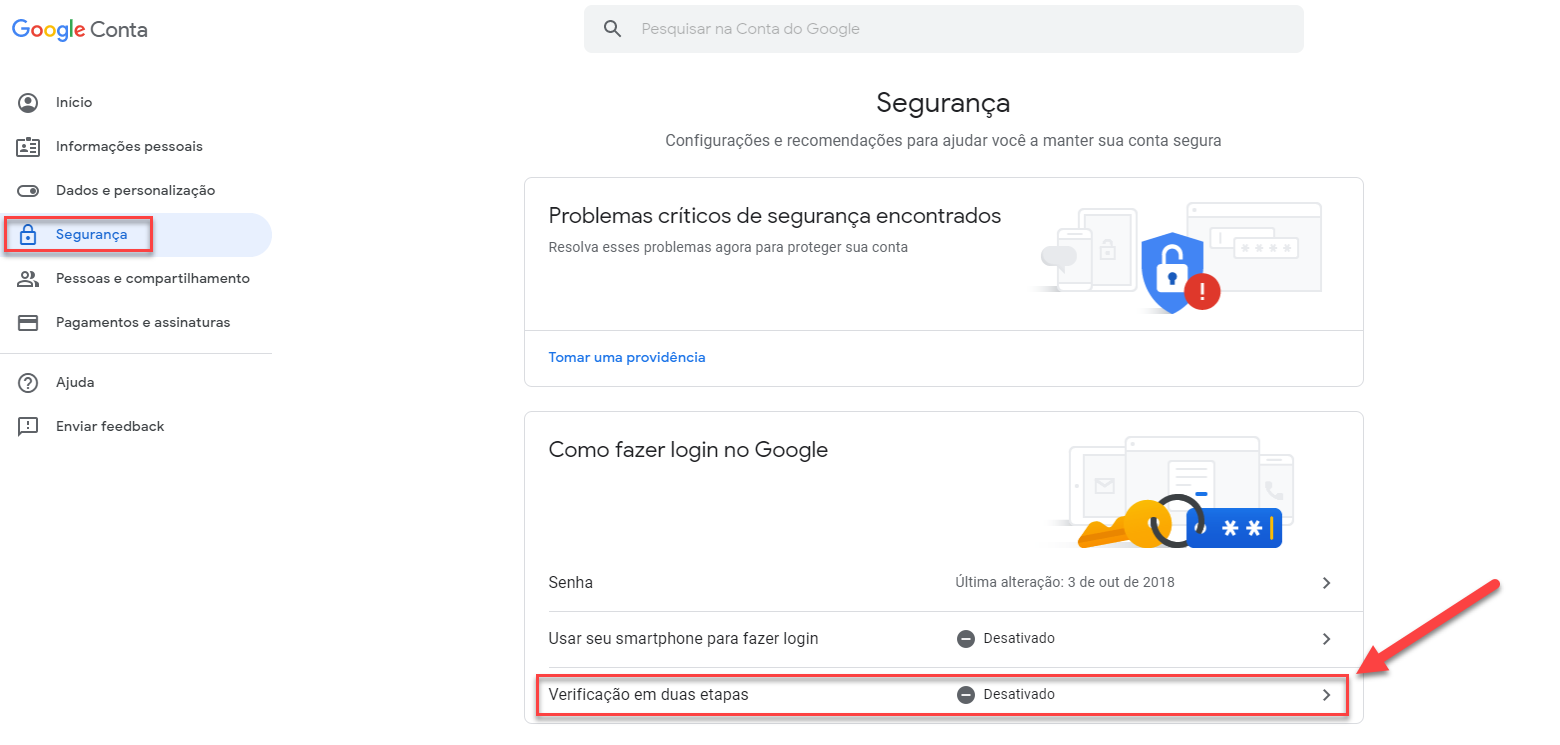Click the Dados e personalização toggle icon

[28, 191]
